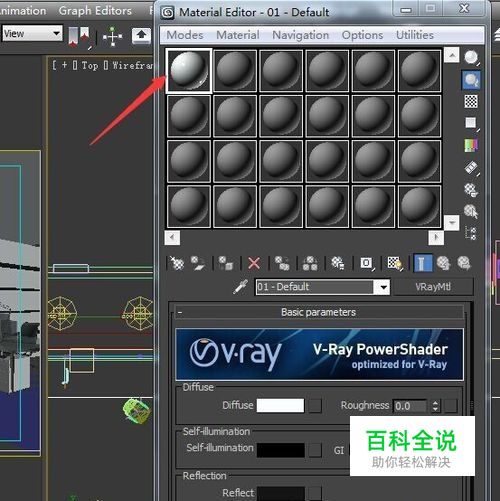Toggle Show End Result button
The image size is (500, 501).
point(422,263)
